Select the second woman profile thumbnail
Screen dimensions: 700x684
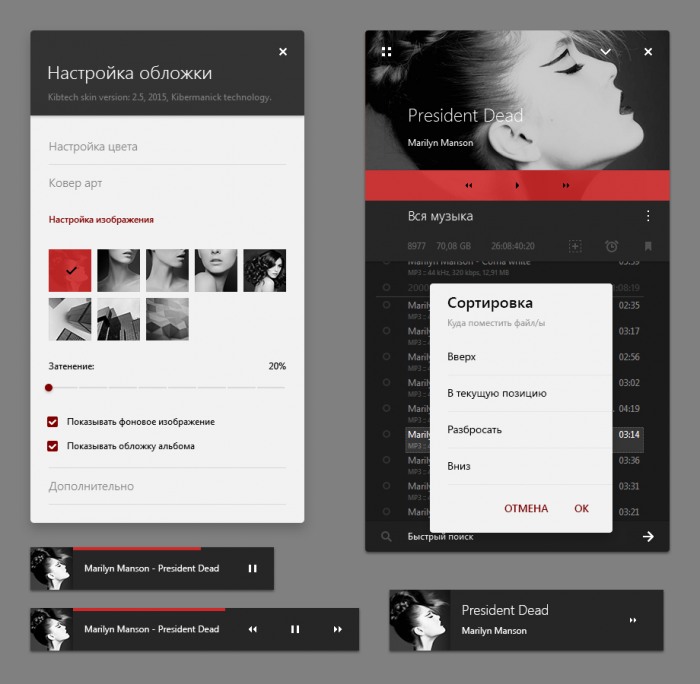tap(167, 271)
